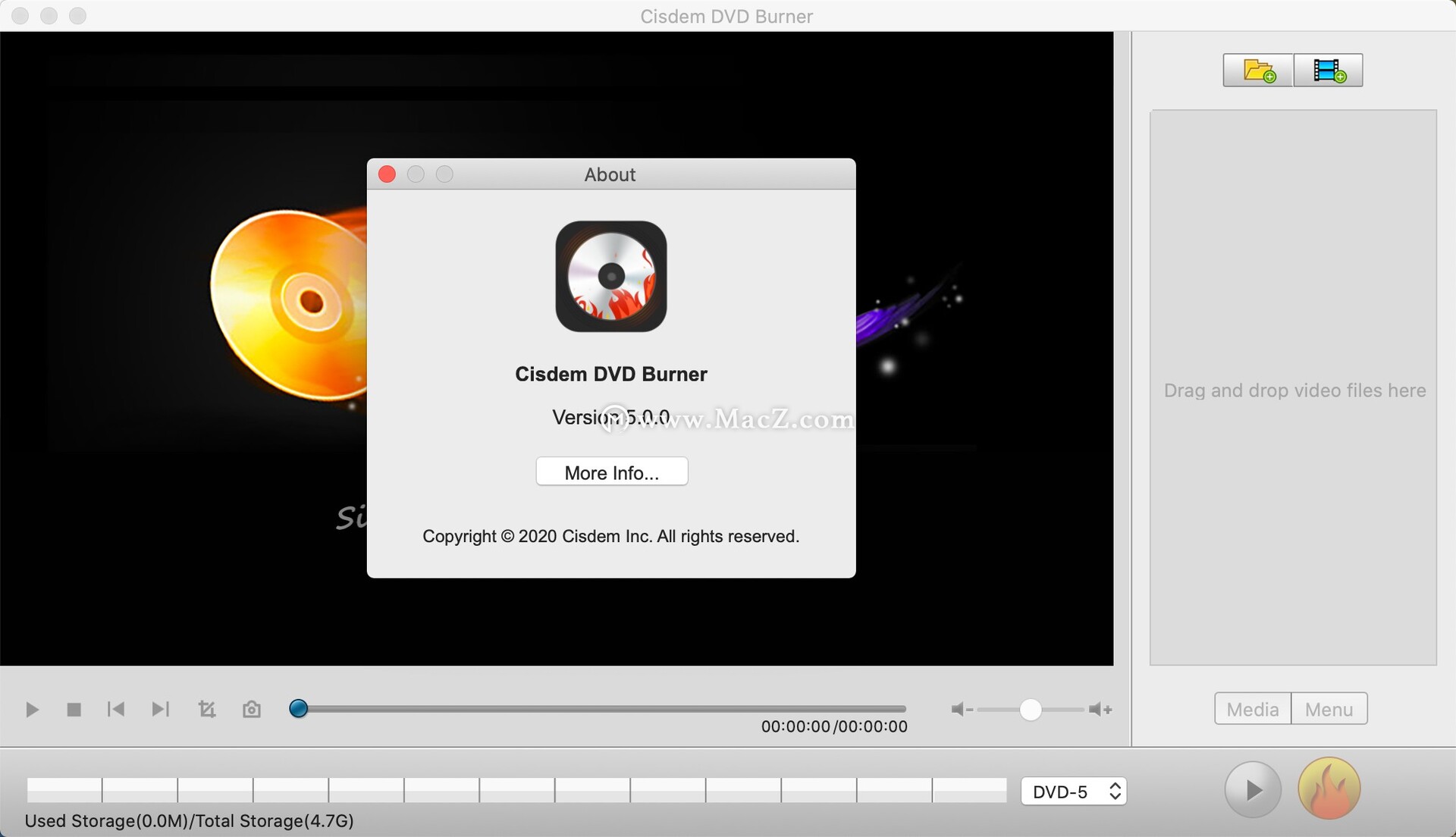Open the DVD-5 disc type selector
This screenshot has height=837, width=1456.
1074,791
